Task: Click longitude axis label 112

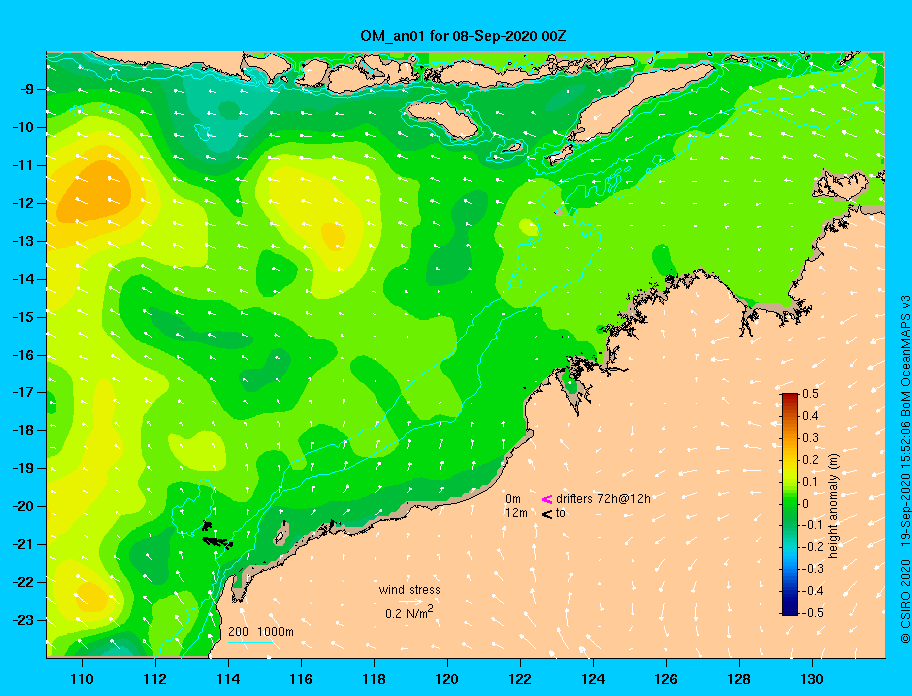Action: 155,679
